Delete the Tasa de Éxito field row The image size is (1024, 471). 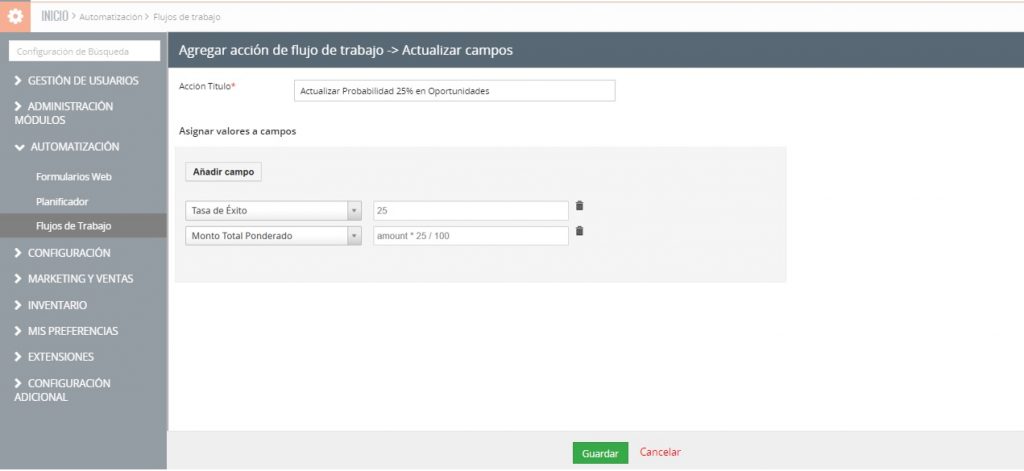coord(579,206)
